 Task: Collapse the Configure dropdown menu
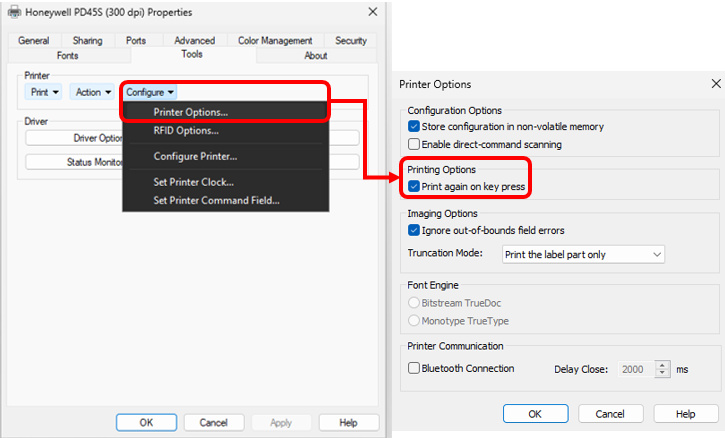(150, 92)
